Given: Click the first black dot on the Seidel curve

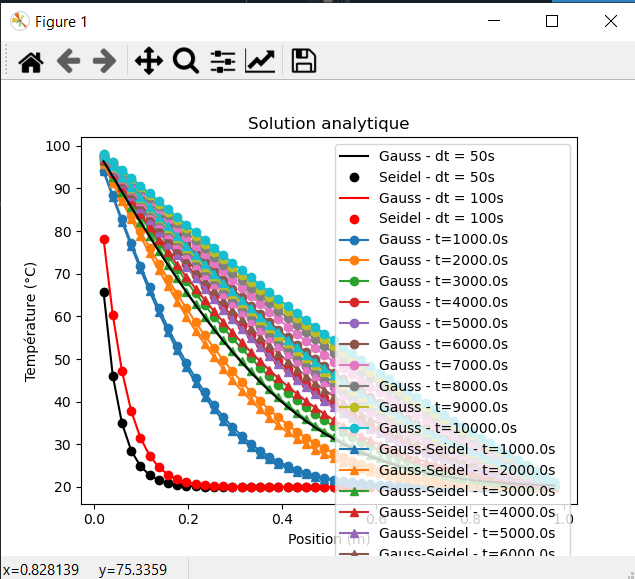Looking at the screenshot, I should point(104,292).
